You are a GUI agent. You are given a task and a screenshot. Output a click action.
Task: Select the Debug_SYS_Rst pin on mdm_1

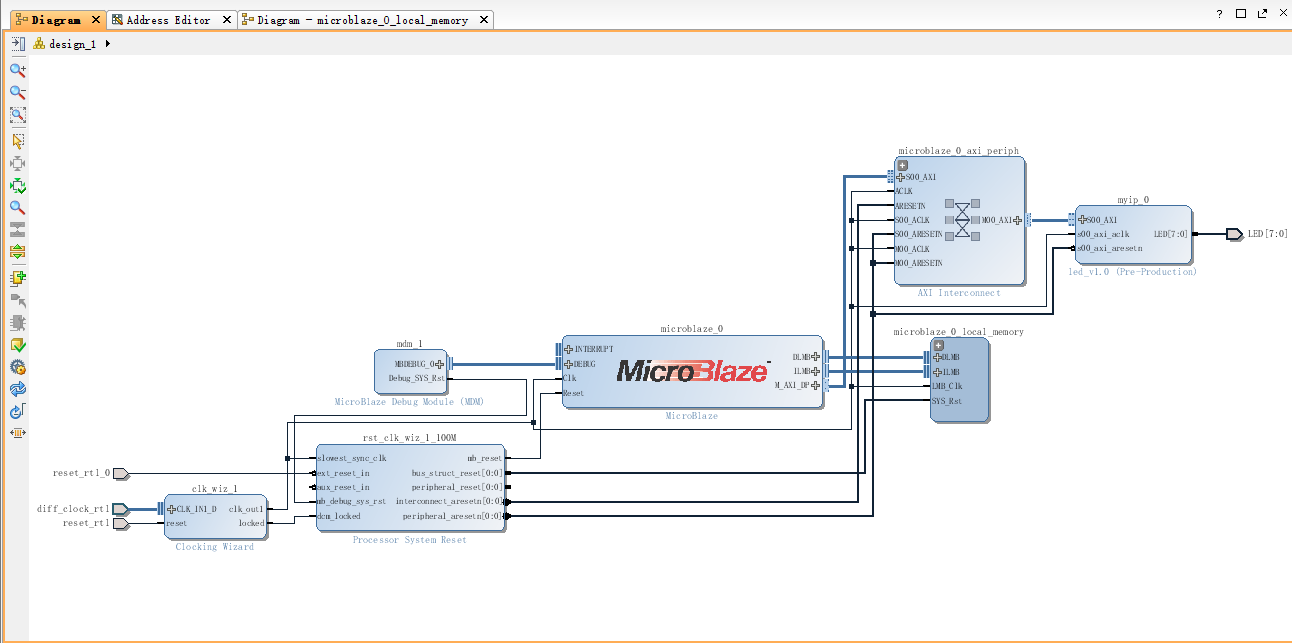tap(417, 379)
